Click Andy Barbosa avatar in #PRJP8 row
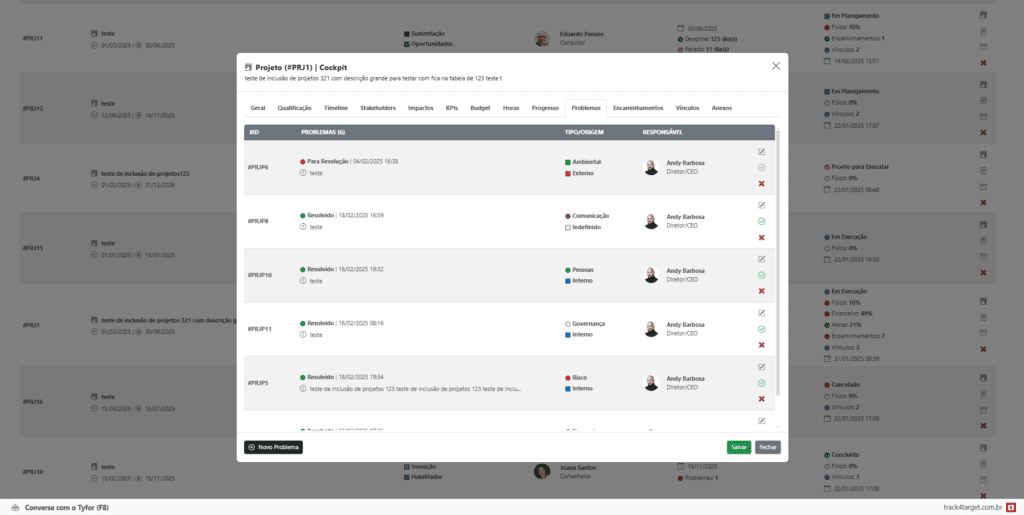 (651, 221)
